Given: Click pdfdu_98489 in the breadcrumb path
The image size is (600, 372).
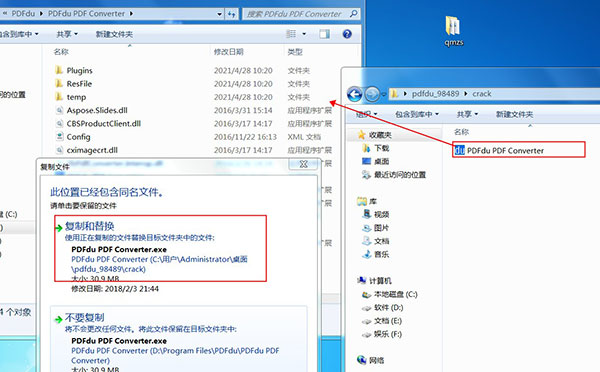Looking at the screenshot, I should 435,94.
